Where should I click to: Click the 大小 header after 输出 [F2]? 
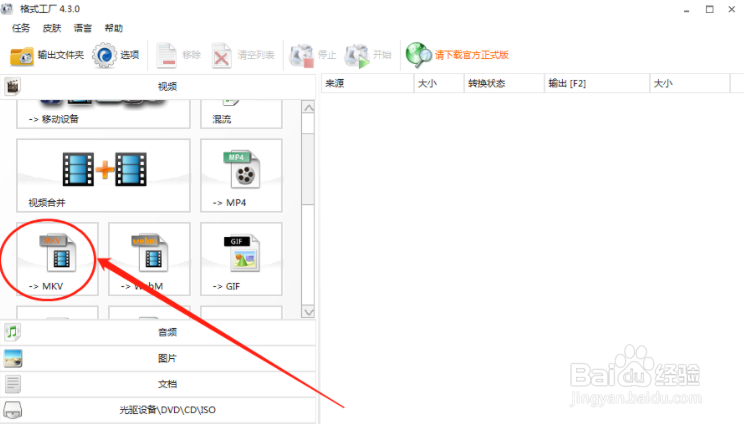[x=690, y=83]
